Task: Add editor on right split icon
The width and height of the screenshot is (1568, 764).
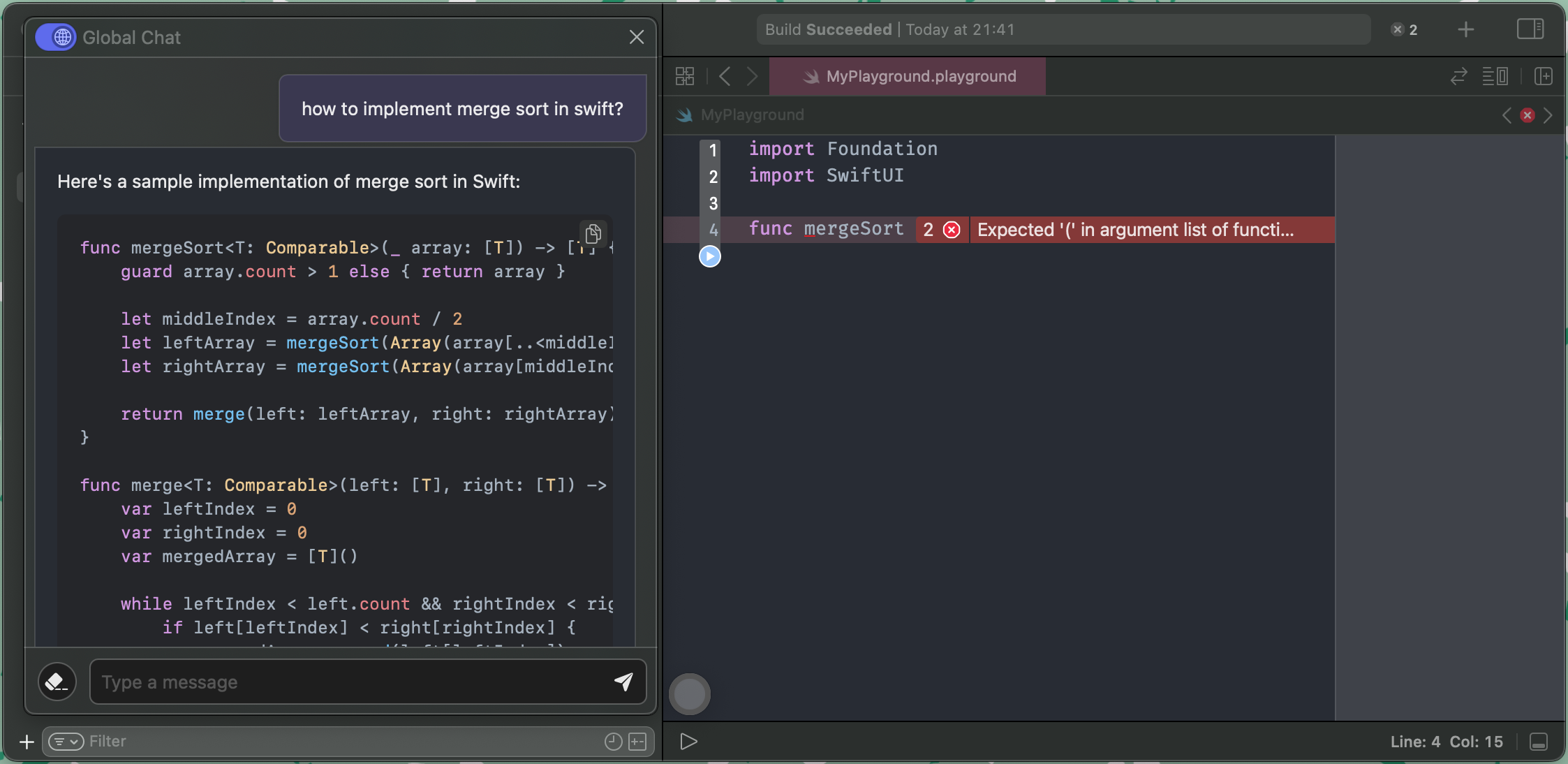Action: pyautogui.click(x=1544, y=76)
